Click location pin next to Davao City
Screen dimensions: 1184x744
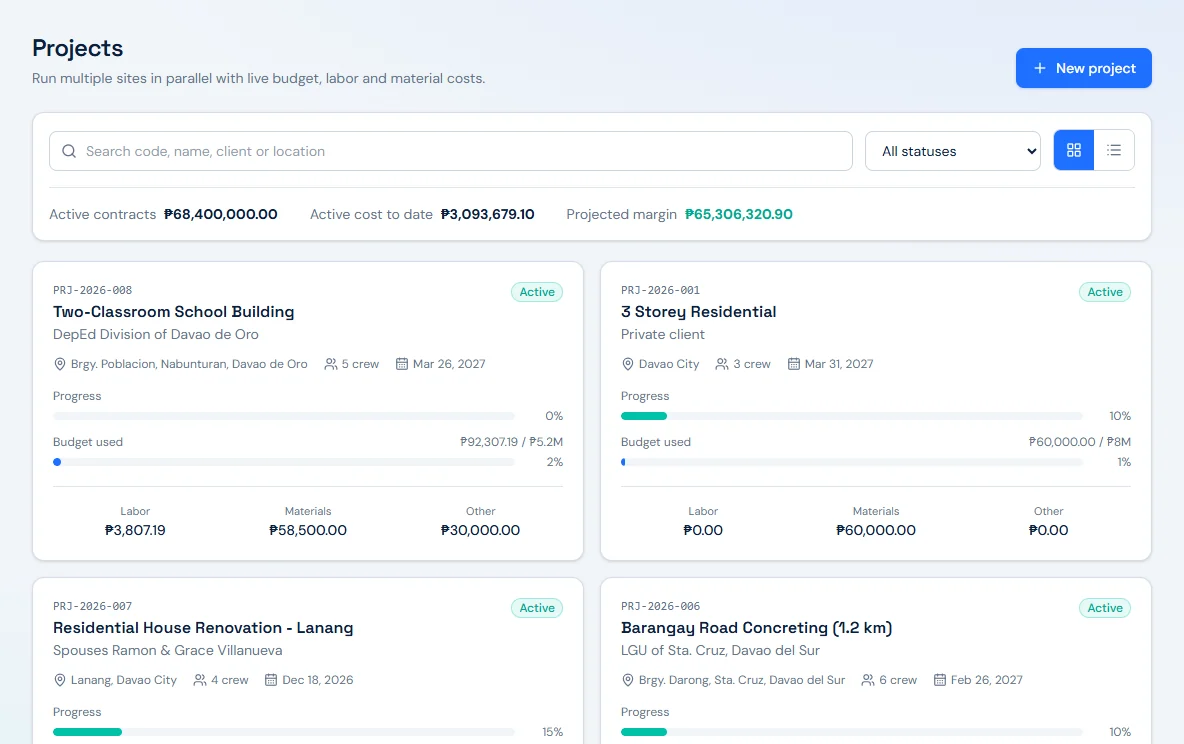click(627, 364)
